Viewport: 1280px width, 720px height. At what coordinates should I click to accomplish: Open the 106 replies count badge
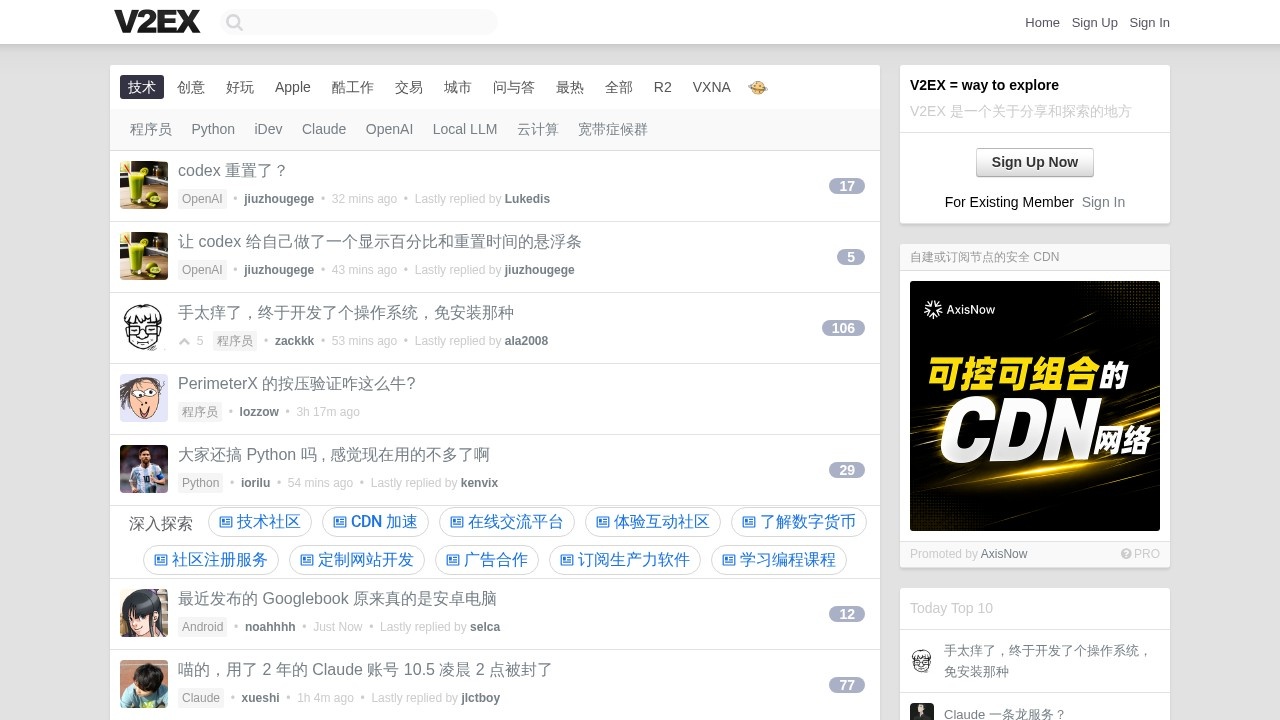pos(843,328)
